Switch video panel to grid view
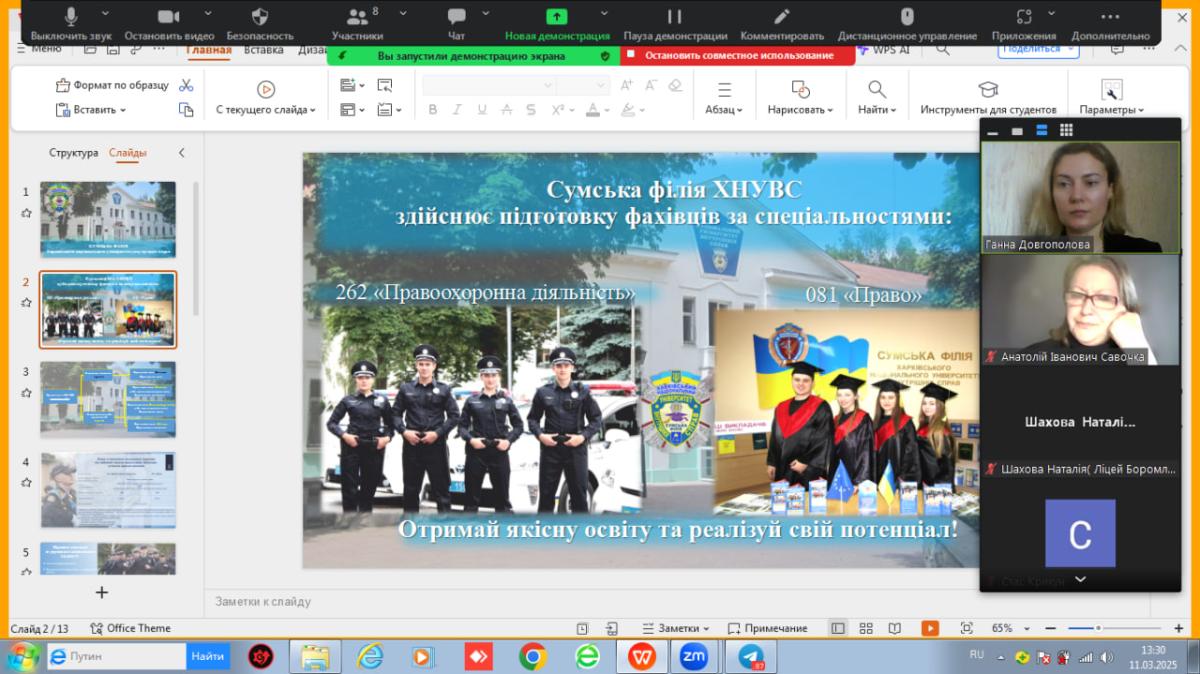This screenshot has width=1200, height=674. click(x=1066, y=130)
